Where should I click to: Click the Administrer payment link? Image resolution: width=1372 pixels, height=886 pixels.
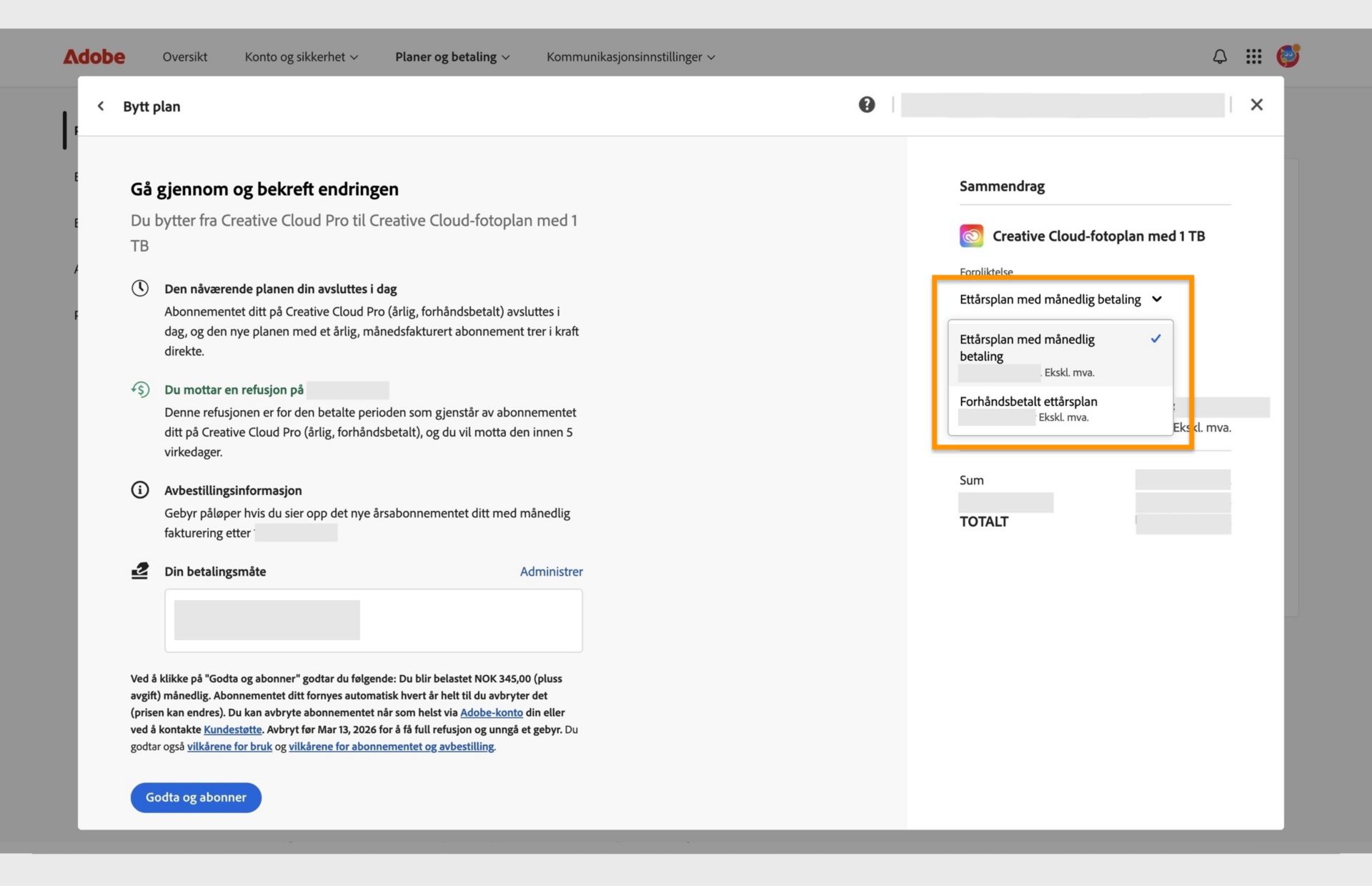551,572
